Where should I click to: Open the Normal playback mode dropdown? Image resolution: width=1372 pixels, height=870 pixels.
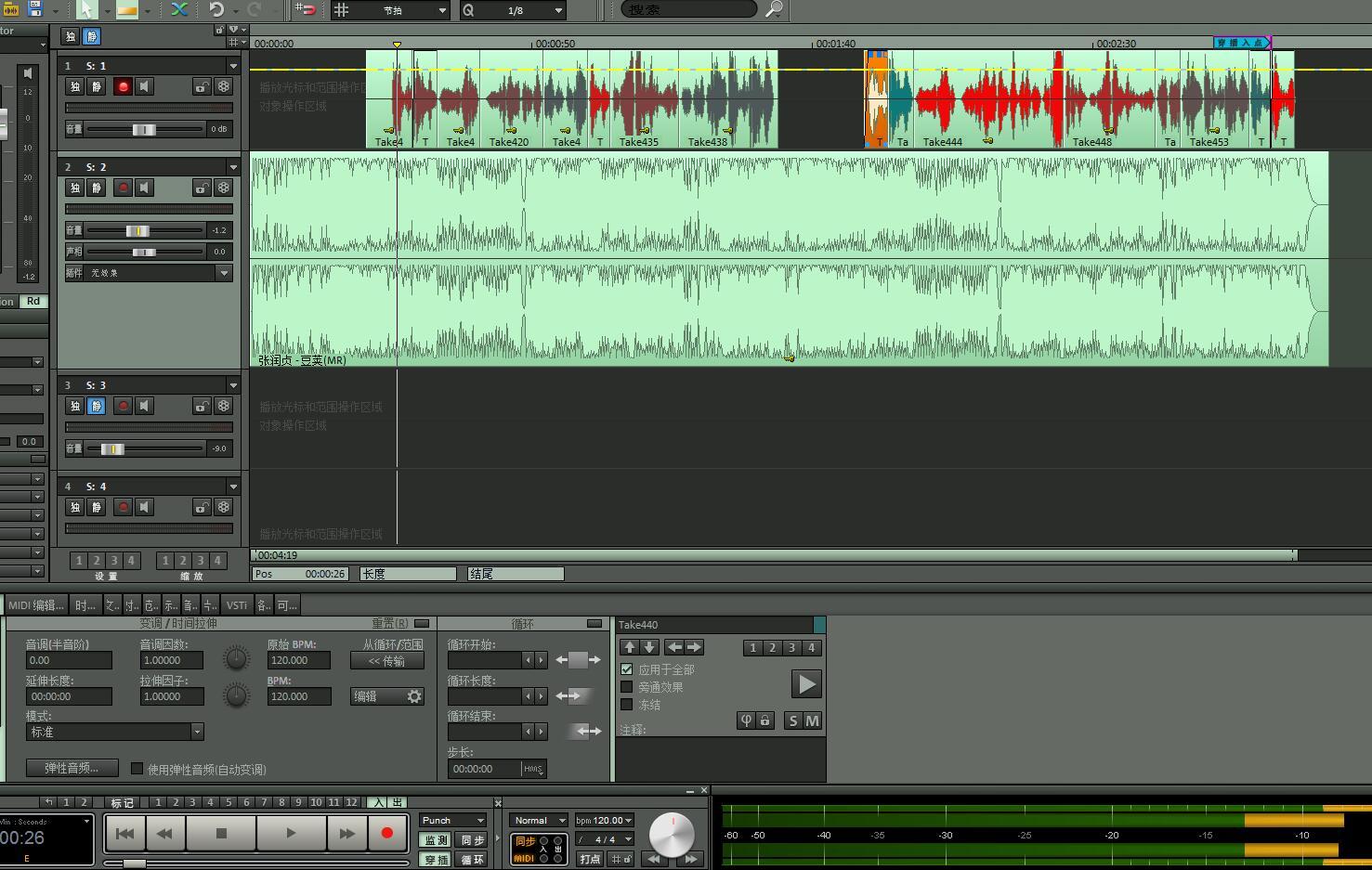click(x=539, y=820)
